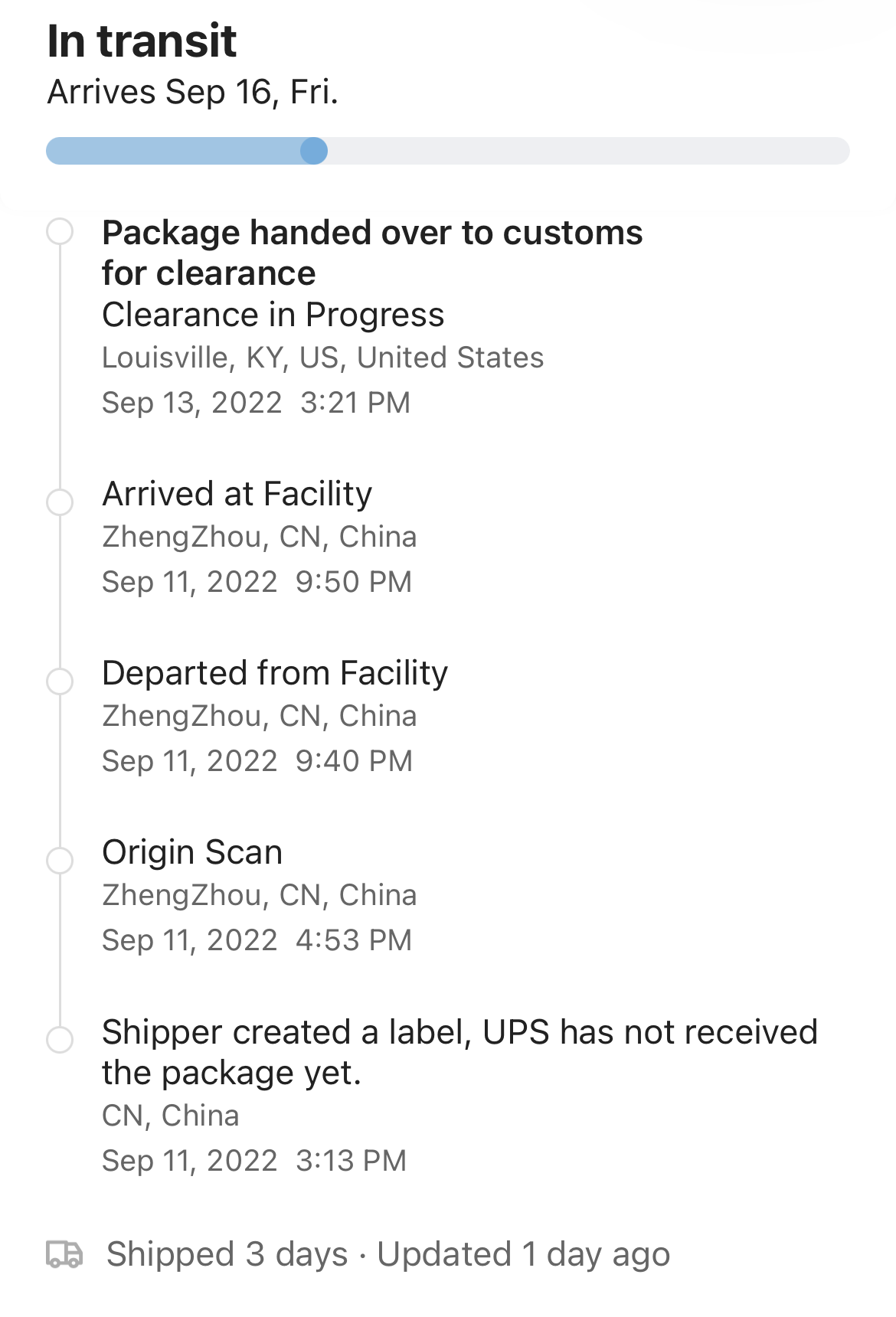896x1317 pixels.
Task: Tap the Sep 13, 2022 3:21 PM timestamp
Action: 256,403
